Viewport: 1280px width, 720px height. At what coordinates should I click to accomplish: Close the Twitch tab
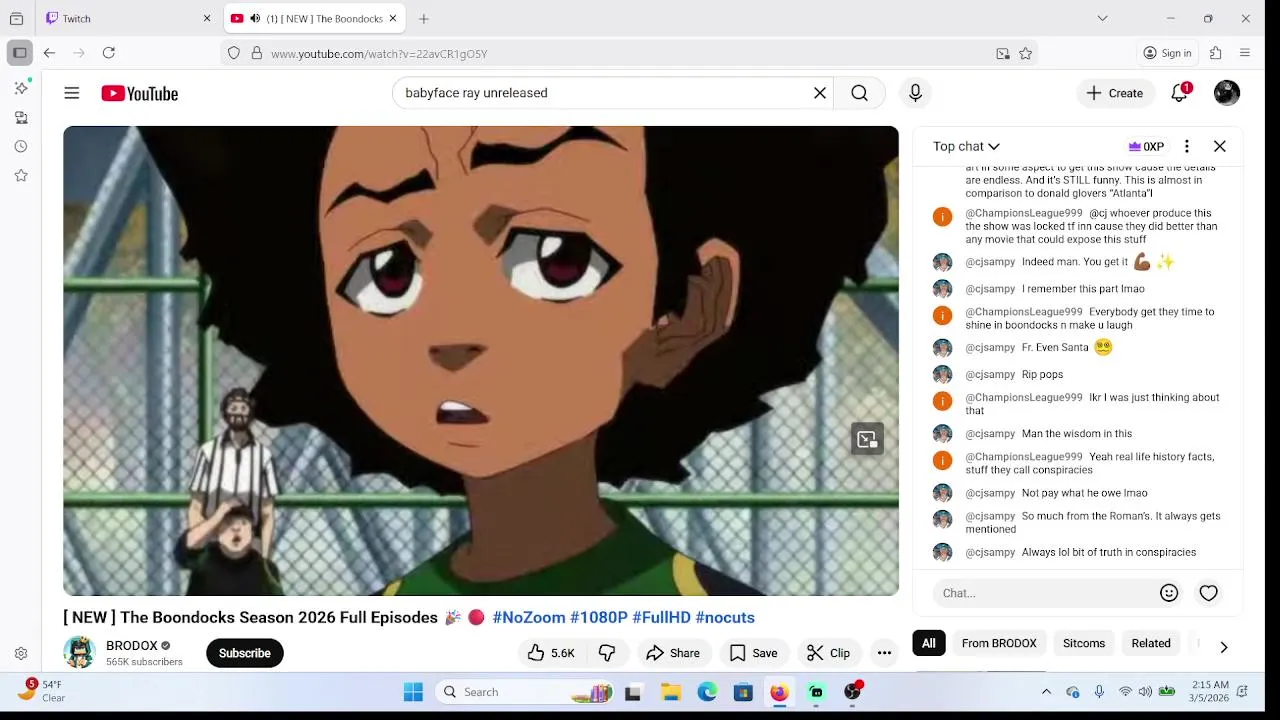207,18
